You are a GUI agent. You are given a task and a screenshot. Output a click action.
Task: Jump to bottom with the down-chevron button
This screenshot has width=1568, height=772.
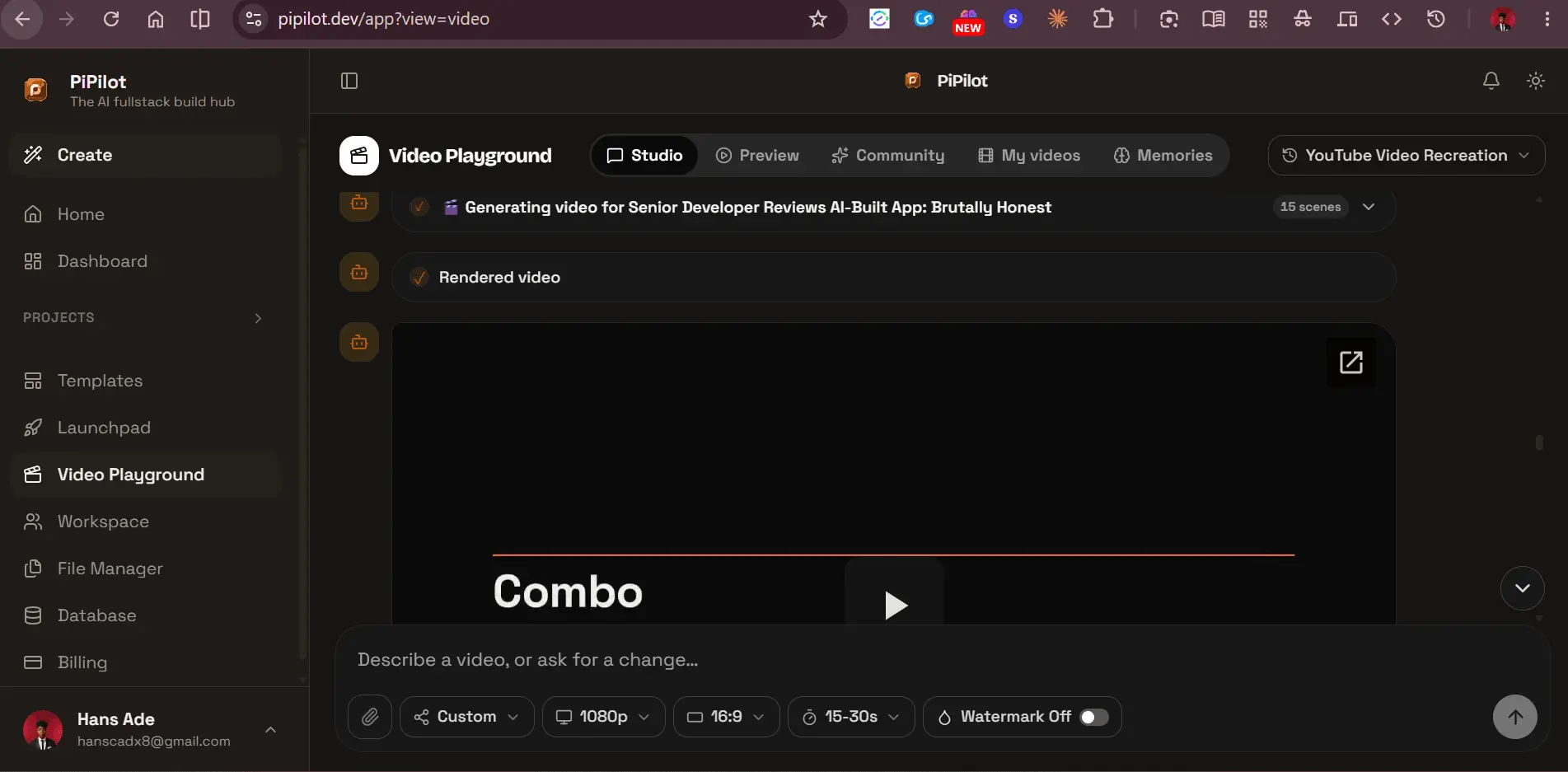tap(1522, 588)
